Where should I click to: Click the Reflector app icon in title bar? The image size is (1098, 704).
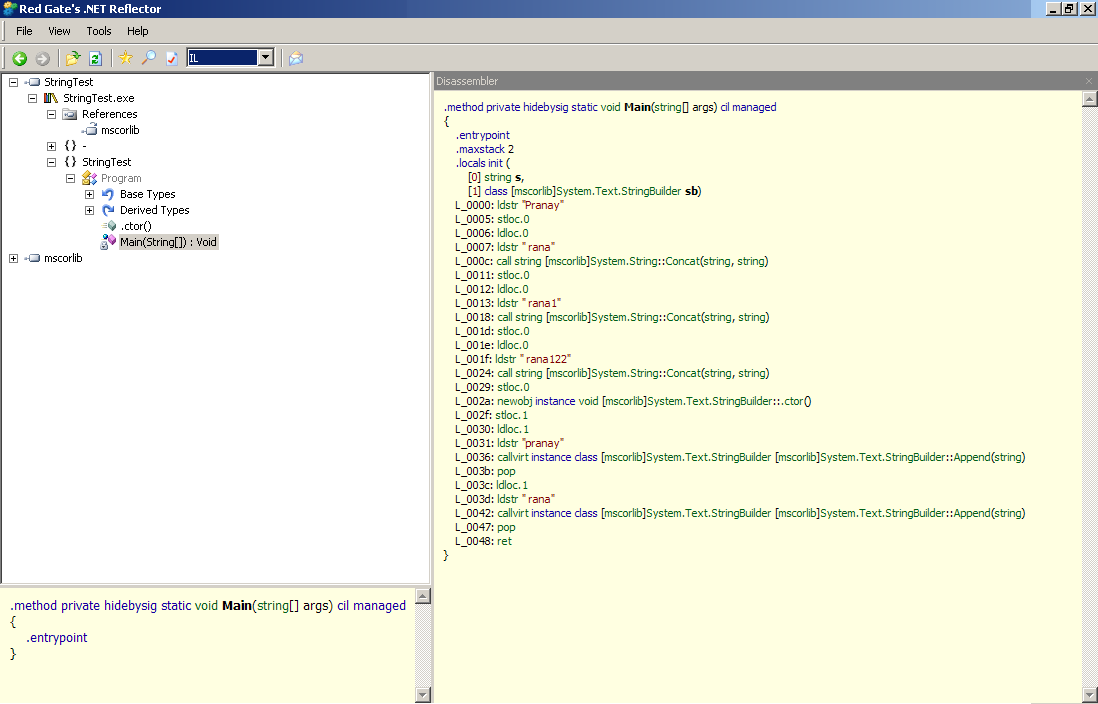[10, 9]
